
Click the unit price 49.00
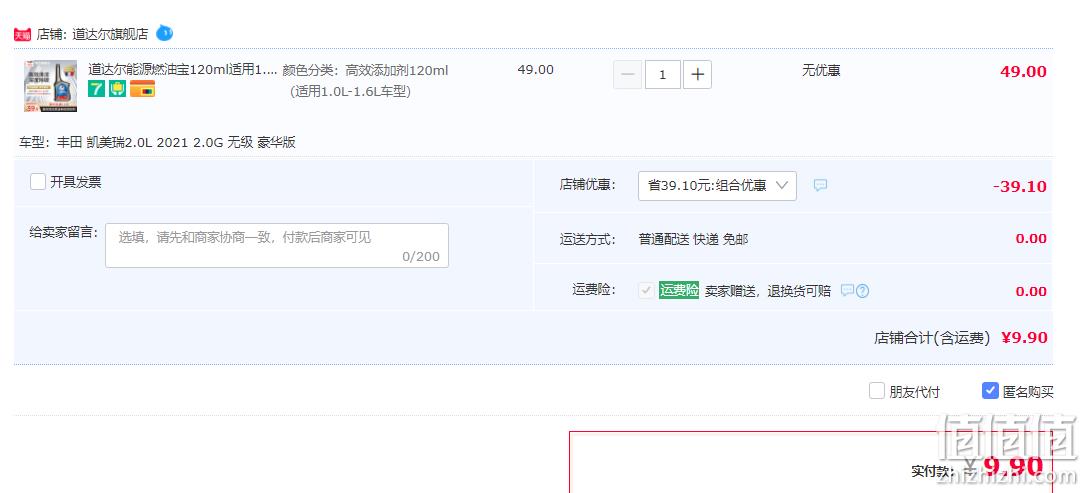click(535, 70)
